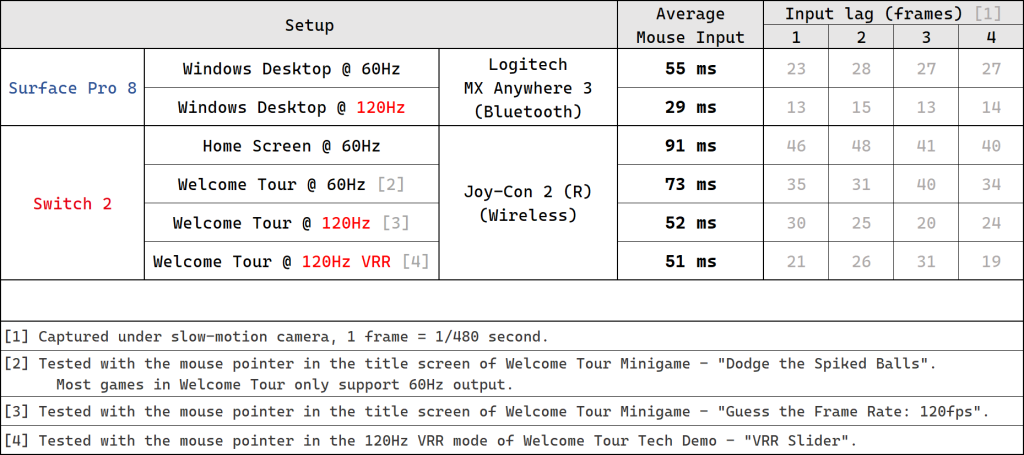Click value "26" in 120Hz VRR row
The width and height of the screenshot is (1024, 455).
[x=861, y=261]
